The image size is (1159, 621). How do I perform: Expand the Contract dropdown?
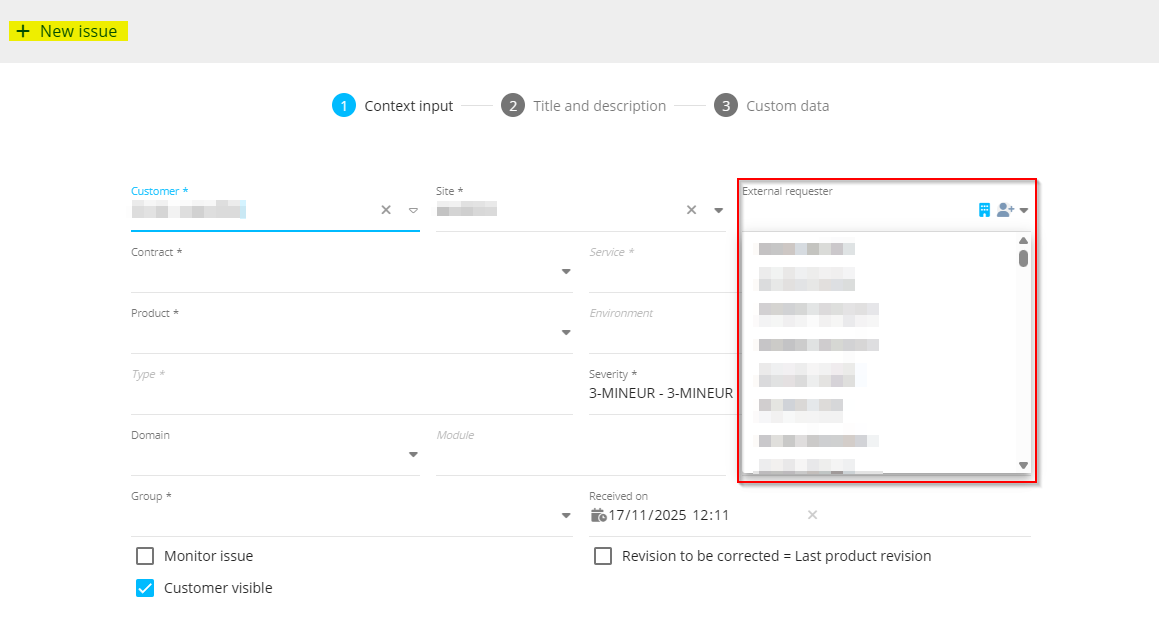click(566, 271)
